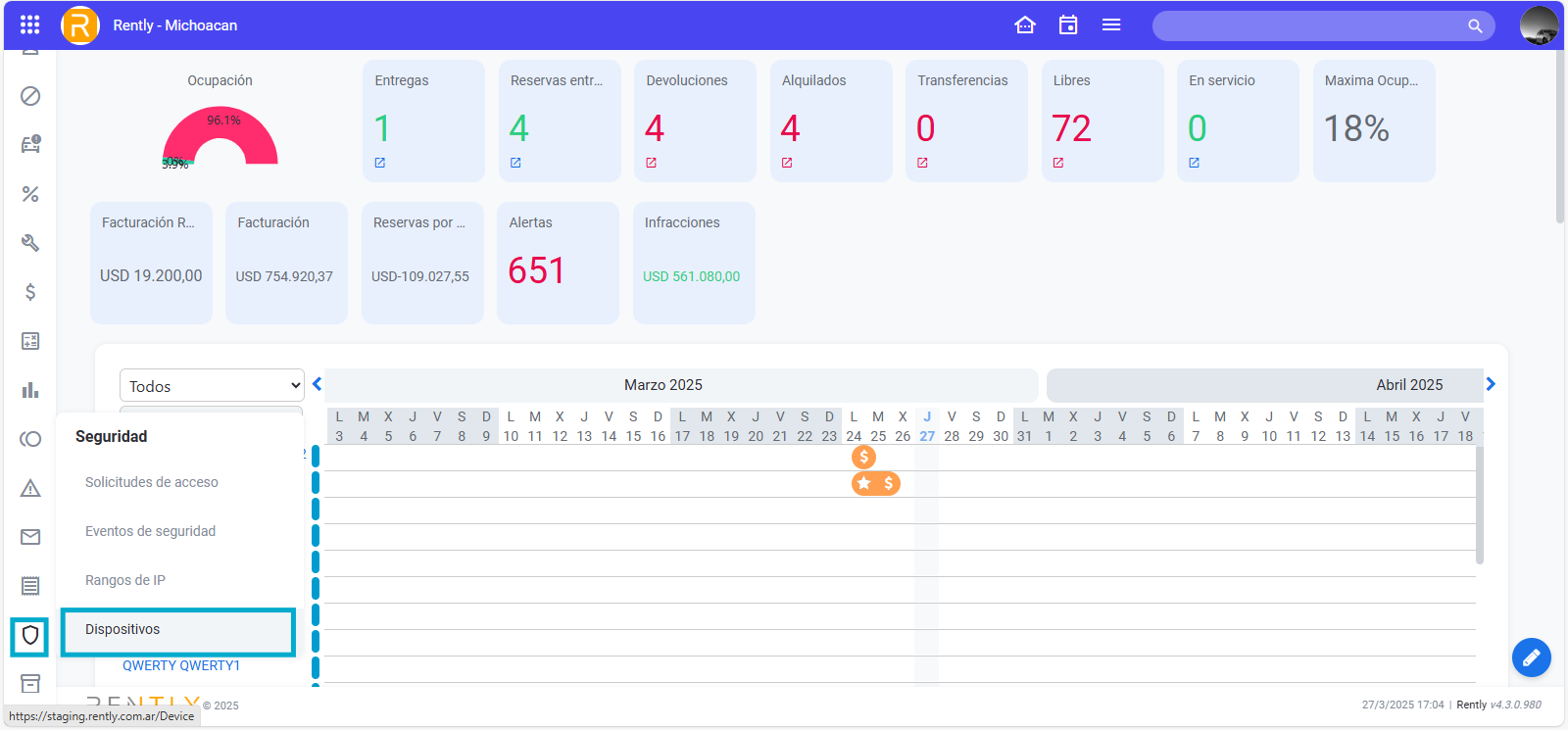Open the QWERTY QWERTY1 link
Image resolution: width=1568 pixels, height=730 pixels.
tap(181, 665)
